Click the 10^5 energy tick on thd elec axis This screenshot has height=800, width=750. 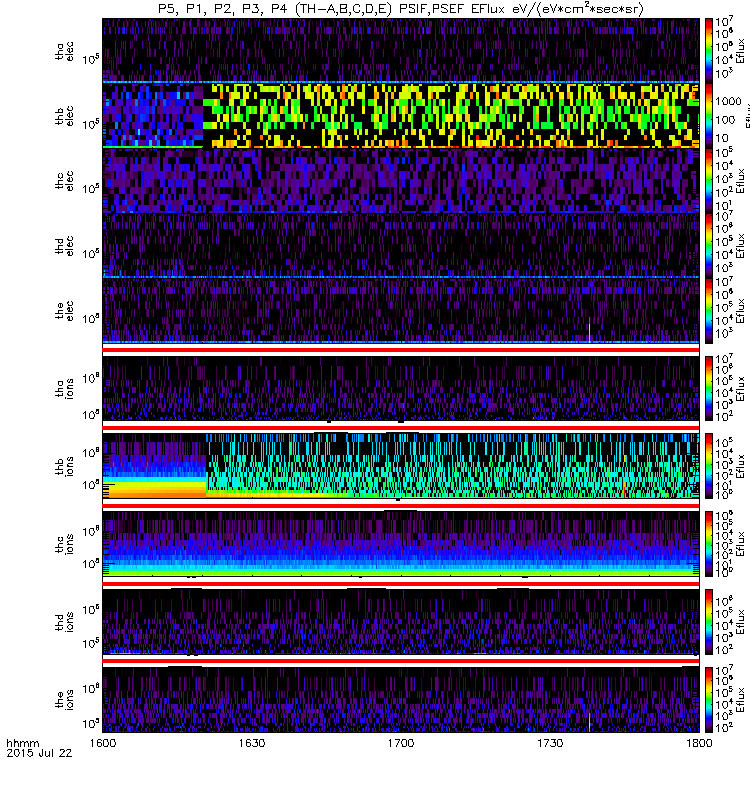[x=91, y=253]
